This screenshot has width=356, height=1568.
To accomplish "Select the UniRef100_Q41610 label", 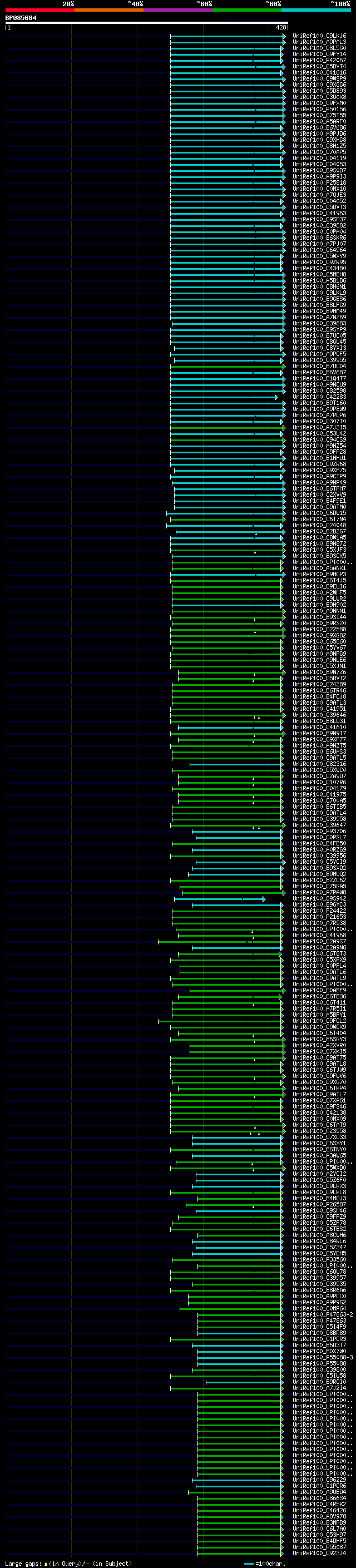I will tap(319, 727).
